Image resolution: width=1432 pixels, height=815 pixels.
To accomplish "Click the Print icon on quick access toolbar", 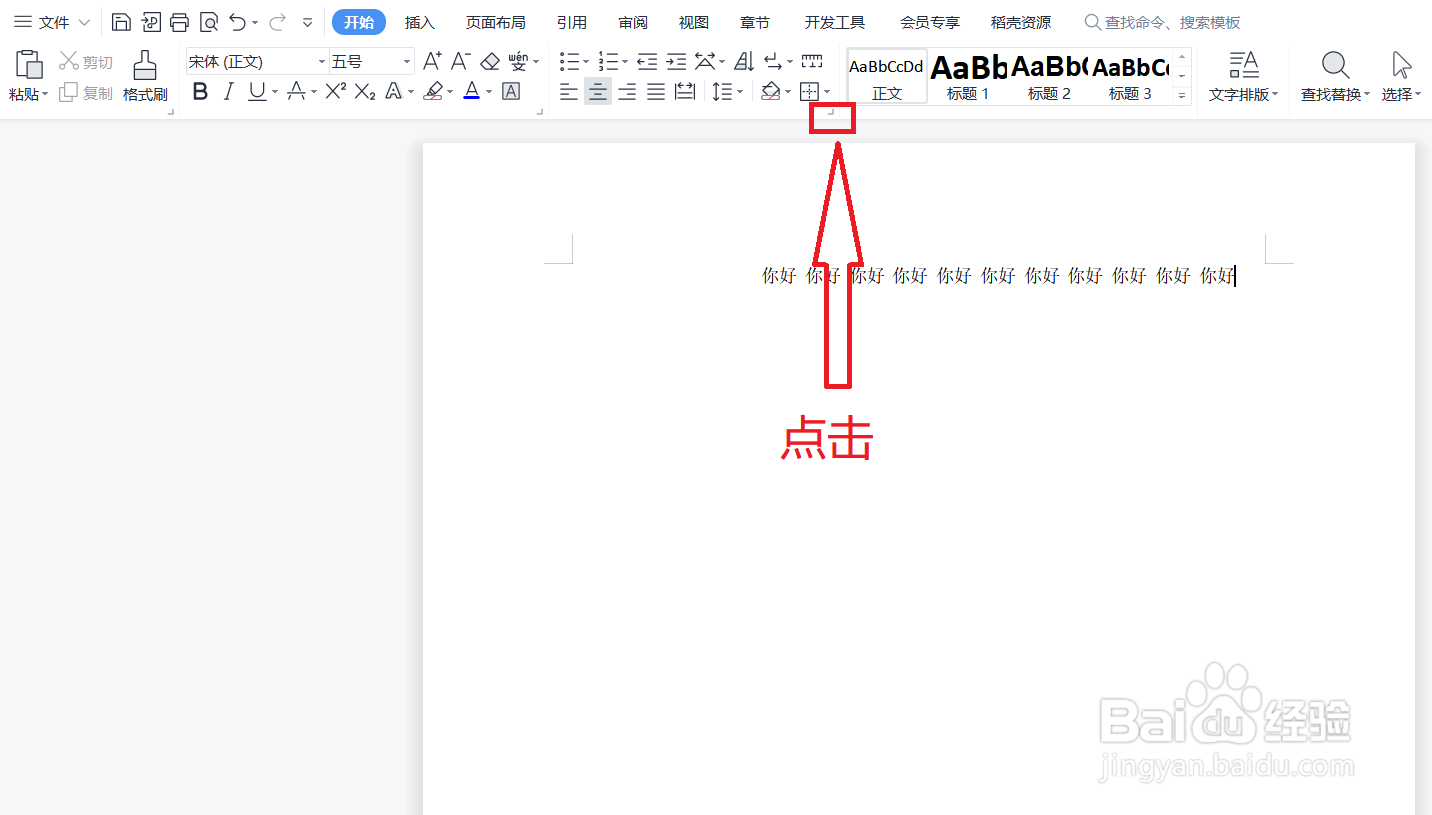I will 179,20.
